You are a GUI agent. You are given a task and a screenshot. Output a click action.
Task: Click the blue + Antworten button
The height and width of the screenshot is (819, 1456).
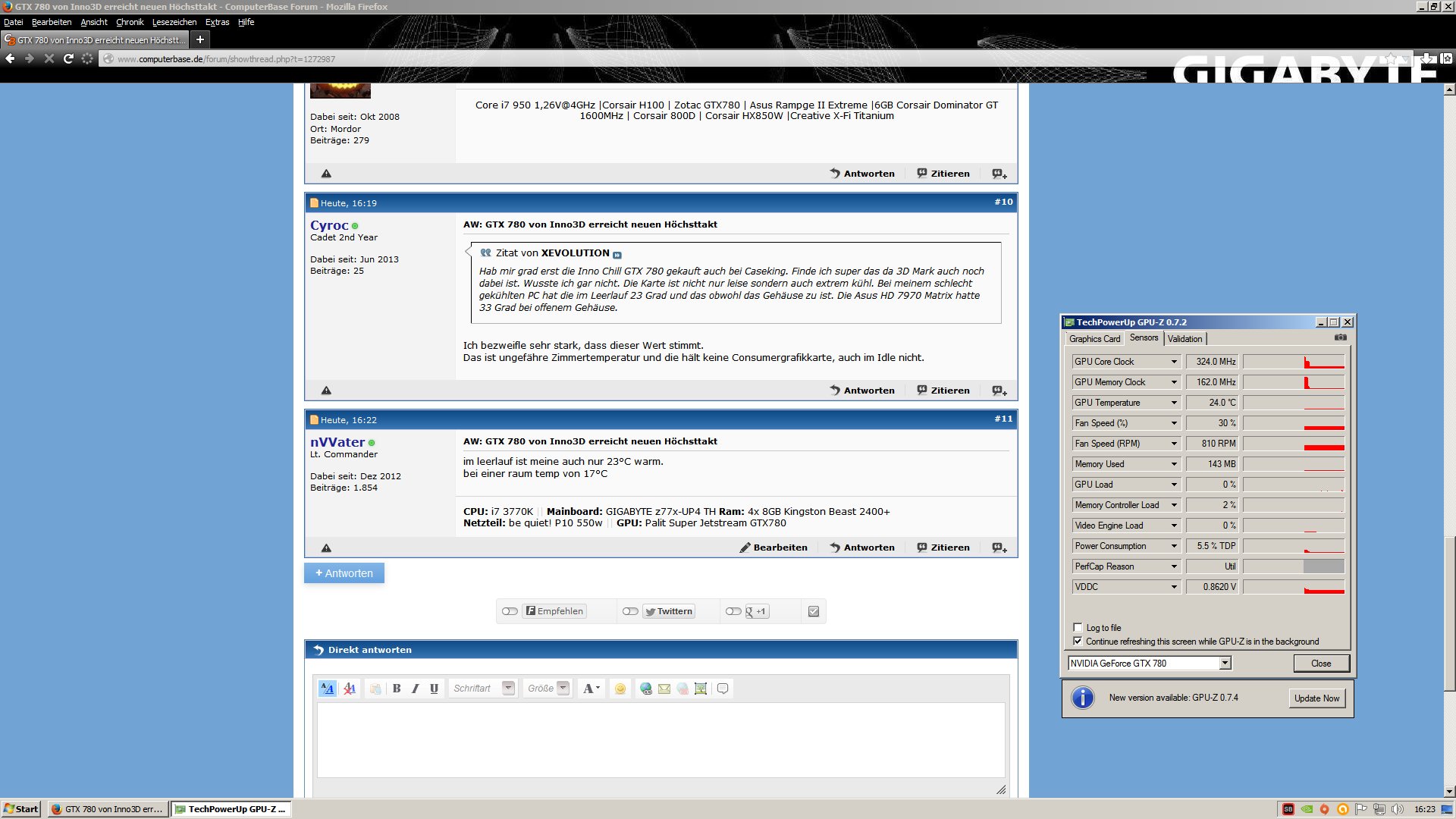pyautogui.click(x=344, y=573)
